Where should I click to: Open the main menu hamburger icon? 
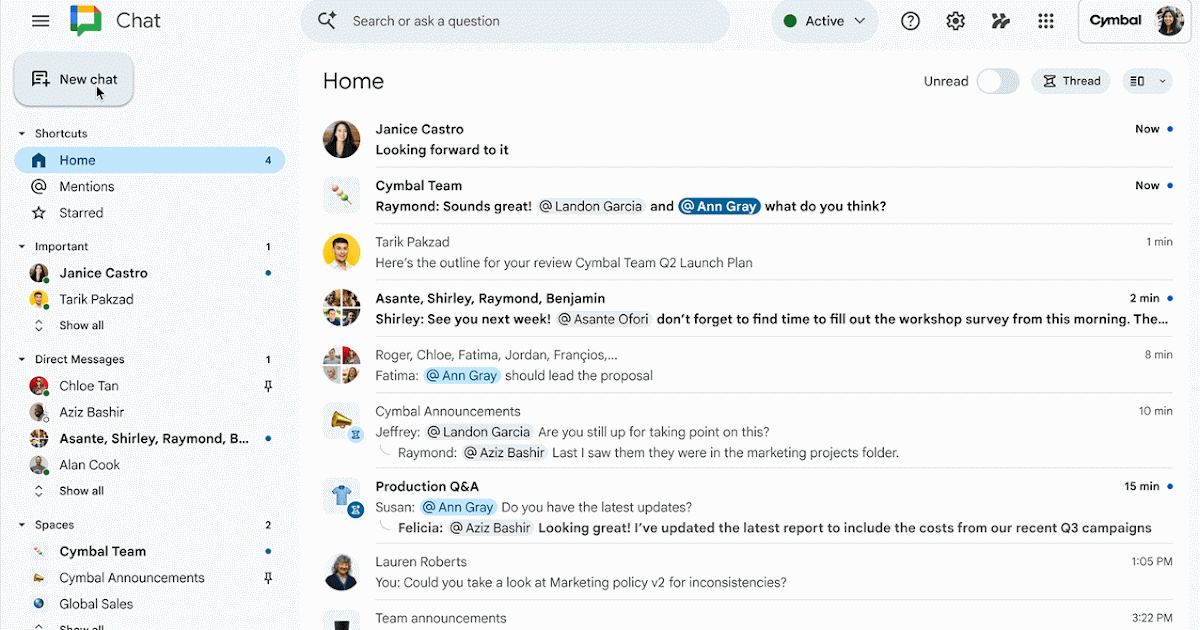point(40,21)
